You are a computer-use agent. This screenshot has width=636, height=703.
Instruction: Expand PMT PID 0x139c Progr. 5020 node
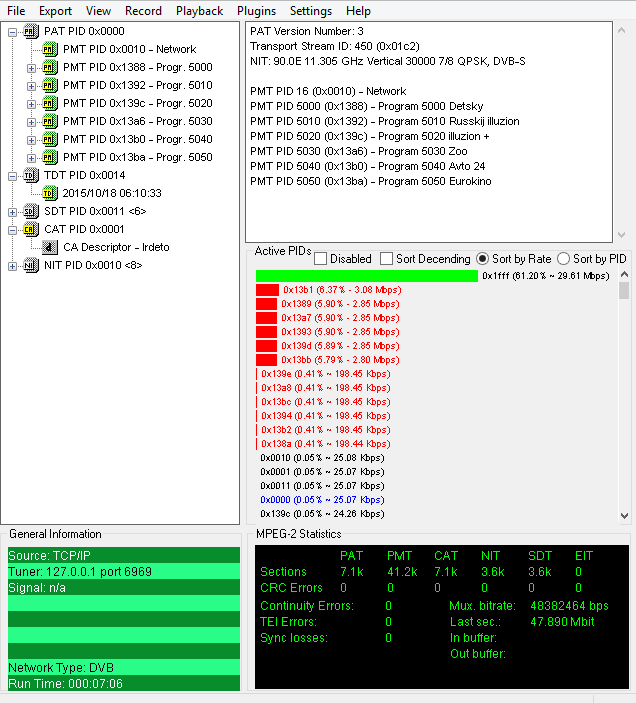31,104
